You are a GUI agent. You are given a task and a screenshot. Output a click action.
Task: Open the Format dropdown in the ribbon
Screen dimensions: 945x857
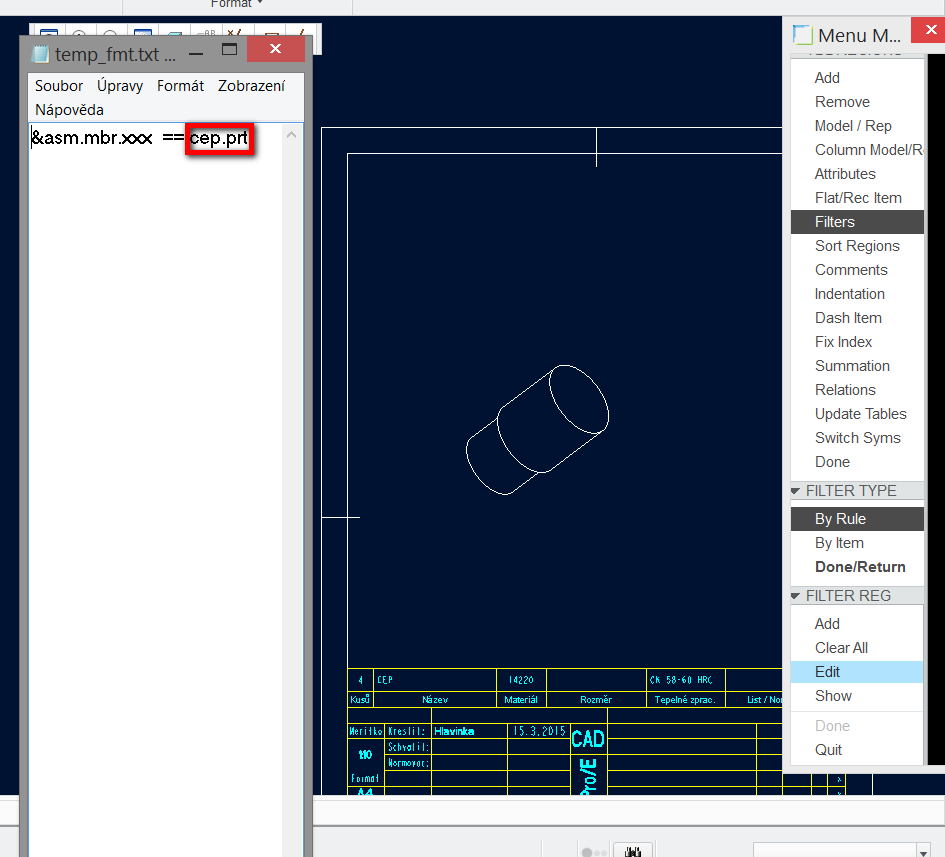tap(236, 4)
